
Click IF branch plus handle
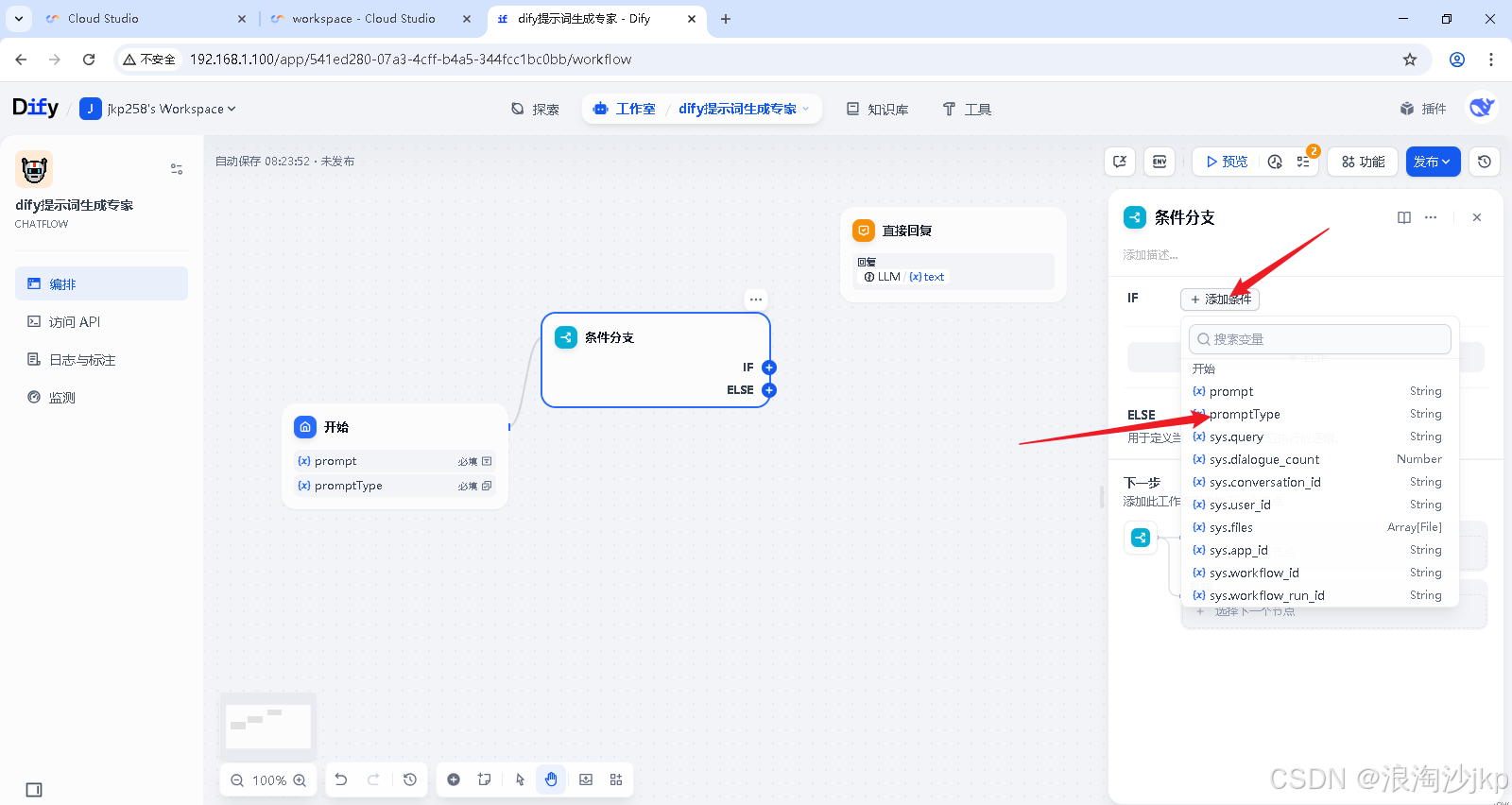(x=769, y=368)
